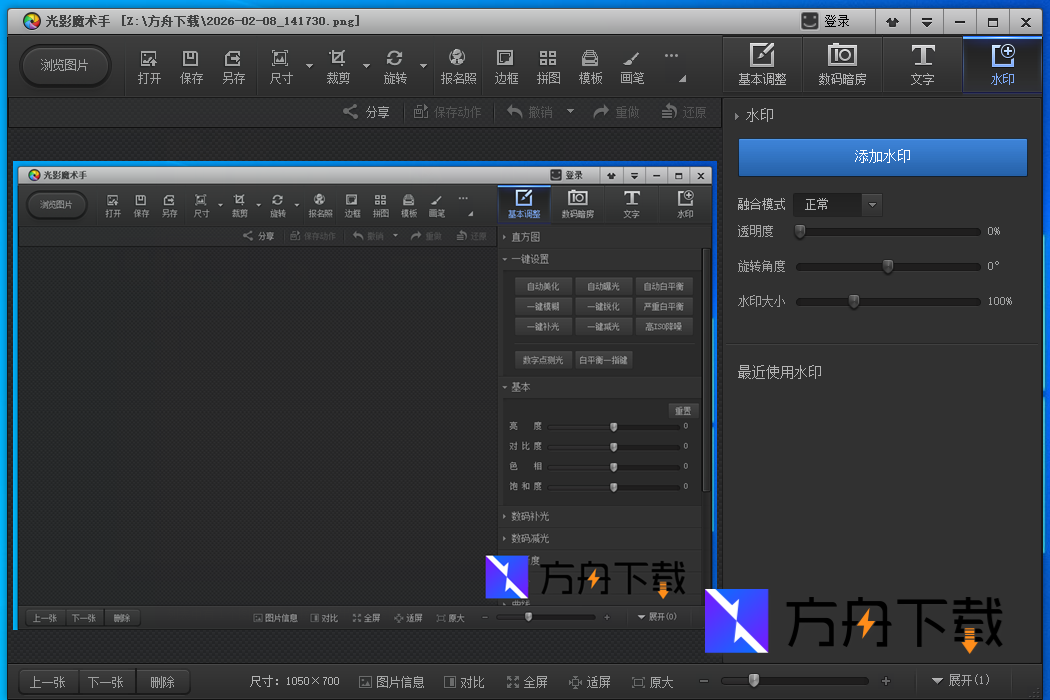This screenshot has height=700, width=1050.
Task: Click the Browse Images (浏览图片) button
Action: 64,65
